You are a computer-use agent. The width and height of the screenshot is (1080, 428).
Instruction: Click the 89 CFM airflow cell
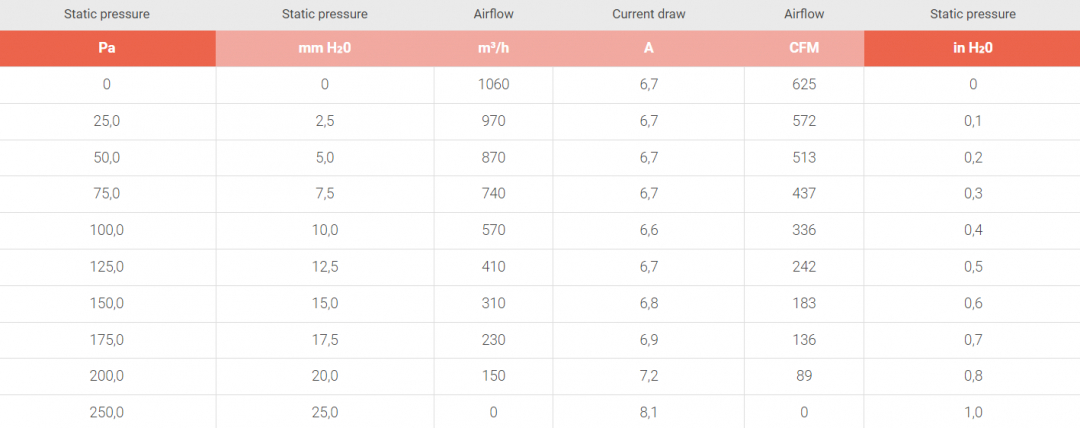[x=804, y=376]
